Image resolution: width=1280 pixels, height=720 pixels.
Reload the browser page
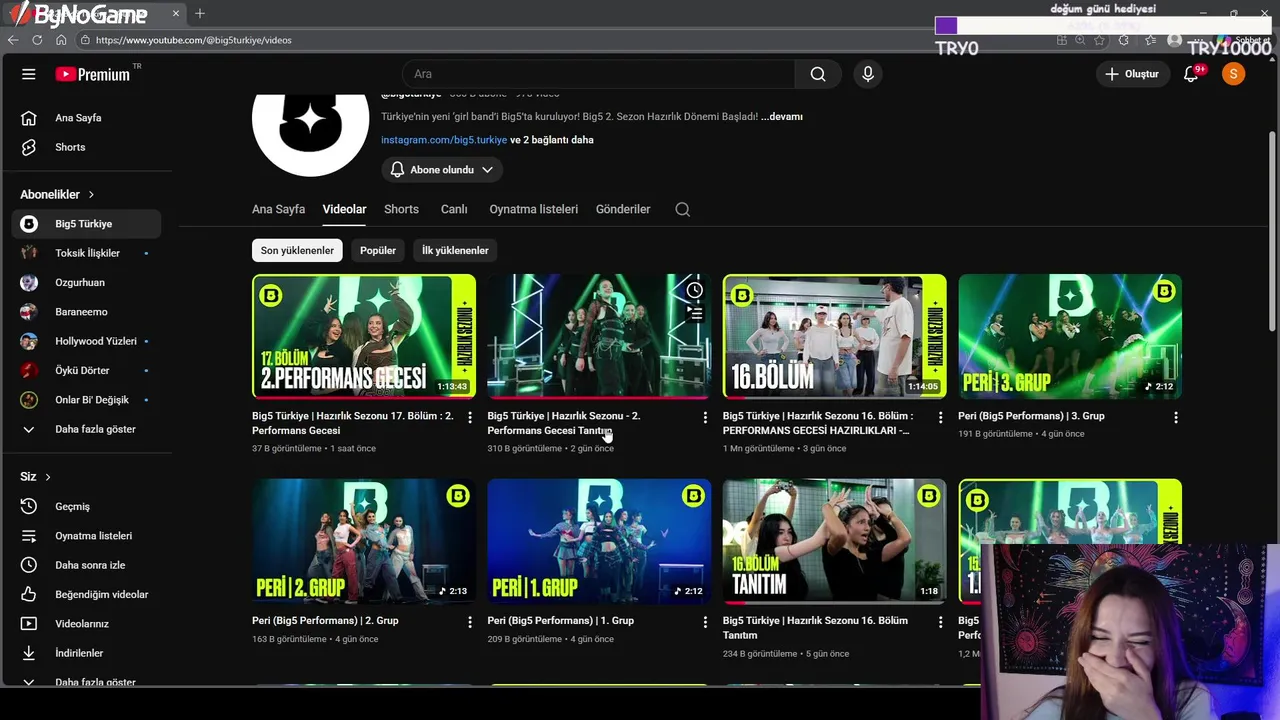point(37,40)
